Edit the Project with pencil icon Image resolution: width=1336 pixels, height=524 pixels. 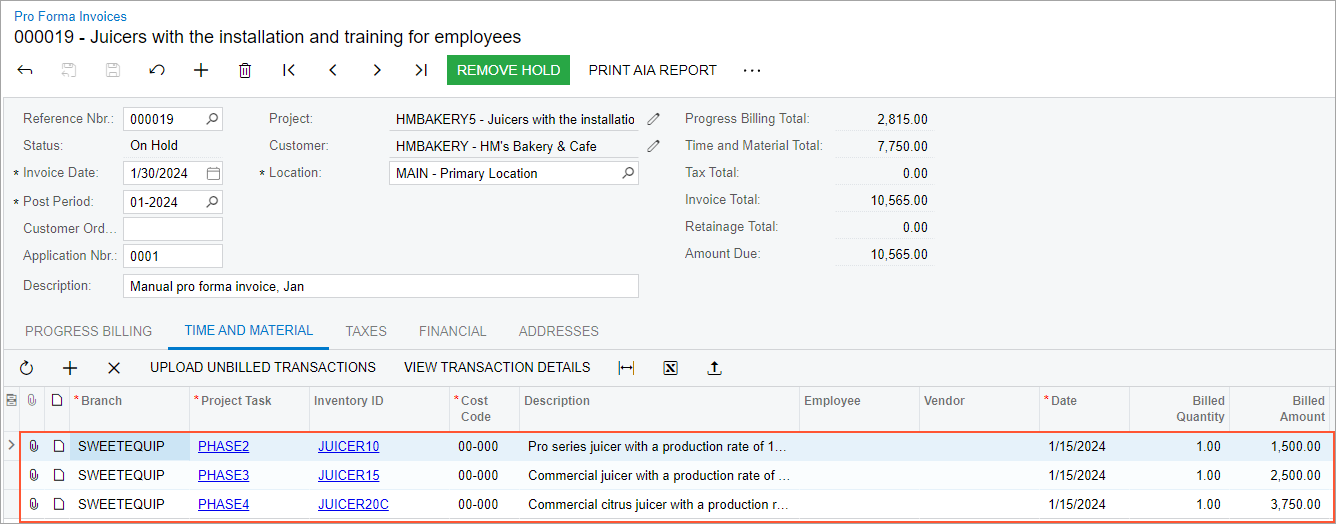click(654, 119)
